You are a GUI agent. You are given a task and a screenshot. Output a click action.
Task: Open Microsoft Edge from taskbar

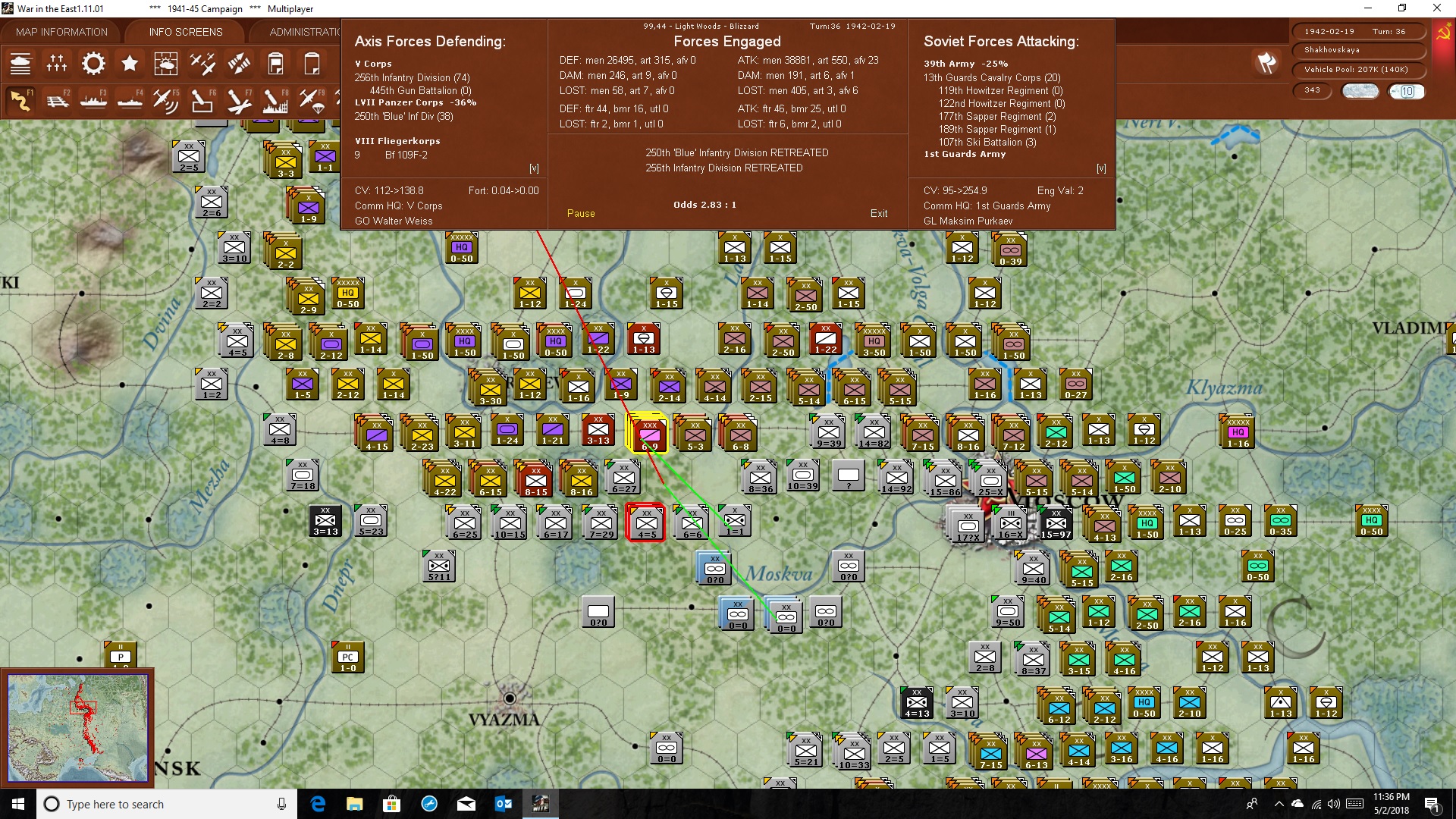point(318,804)
